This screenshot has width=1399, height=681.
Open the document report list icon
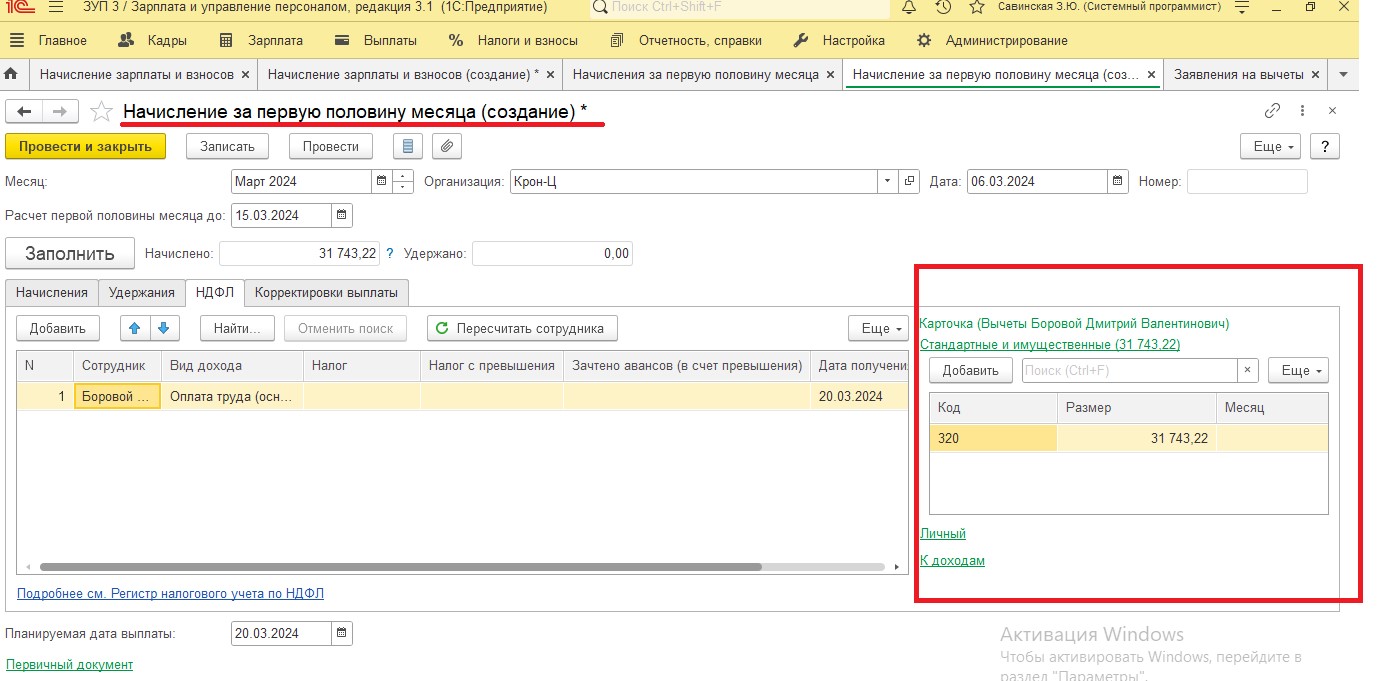coord(407,146)
